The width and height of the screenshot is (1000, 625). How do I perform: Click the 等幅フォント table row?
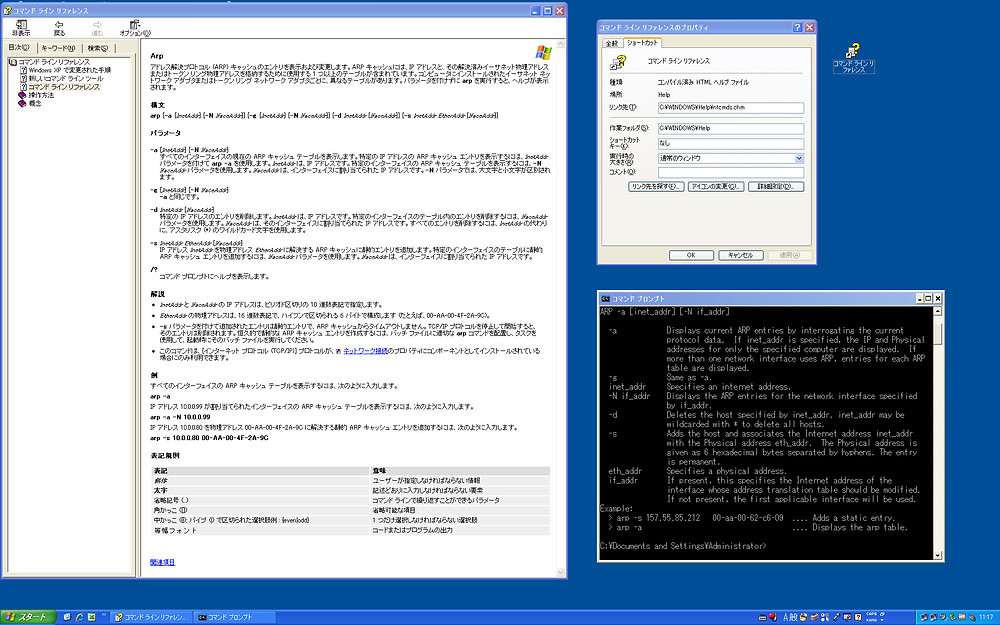pyautogui.click(x=349, y=531)
